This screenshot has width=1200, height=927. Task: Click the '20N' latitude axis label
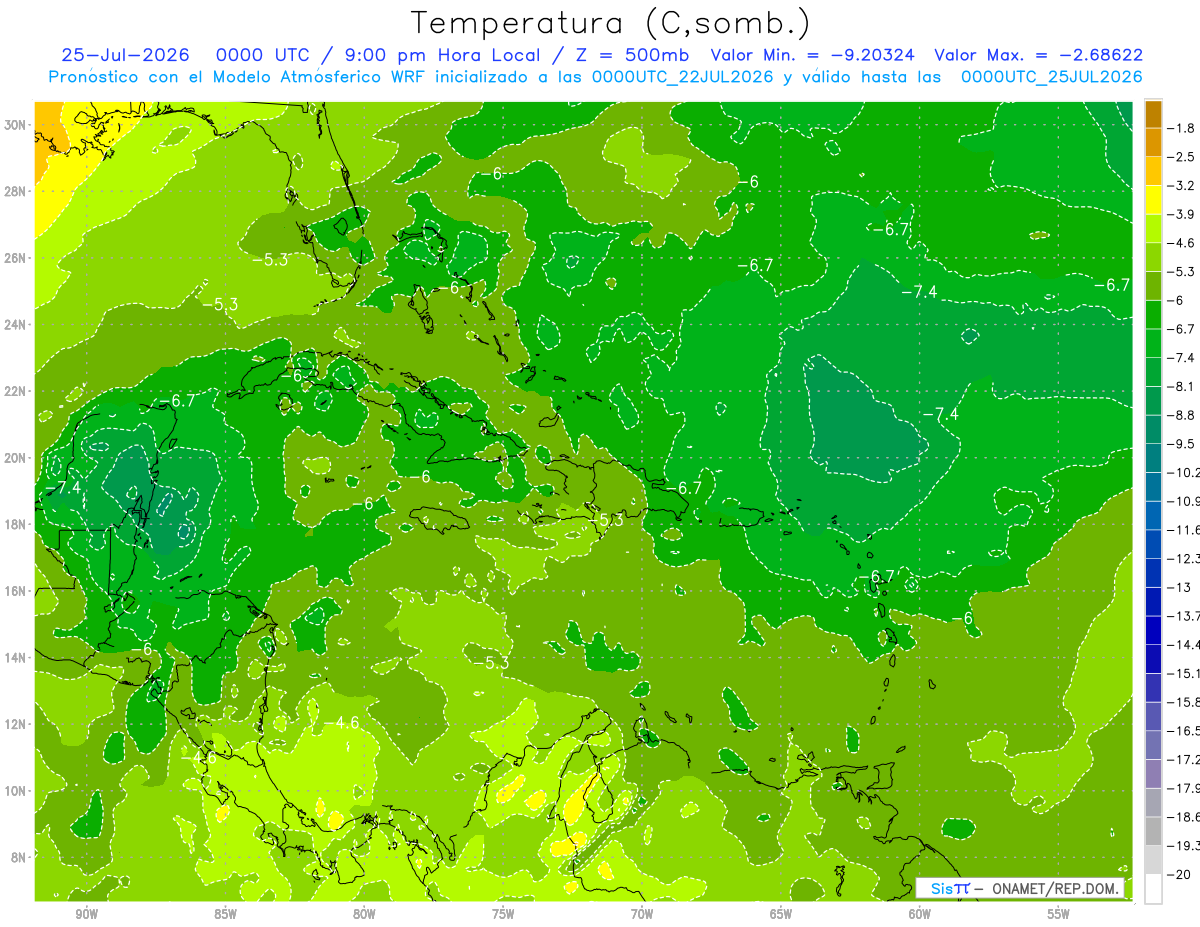click(16, 458)
